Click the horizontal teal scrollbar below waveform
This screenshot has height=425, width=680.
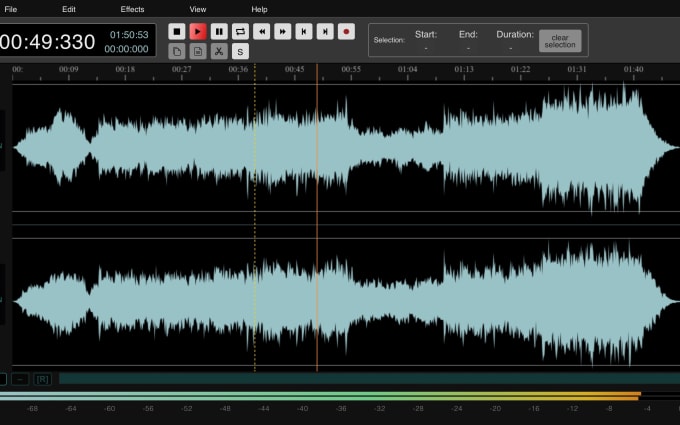pyautogui.click(x=369, y=379)
